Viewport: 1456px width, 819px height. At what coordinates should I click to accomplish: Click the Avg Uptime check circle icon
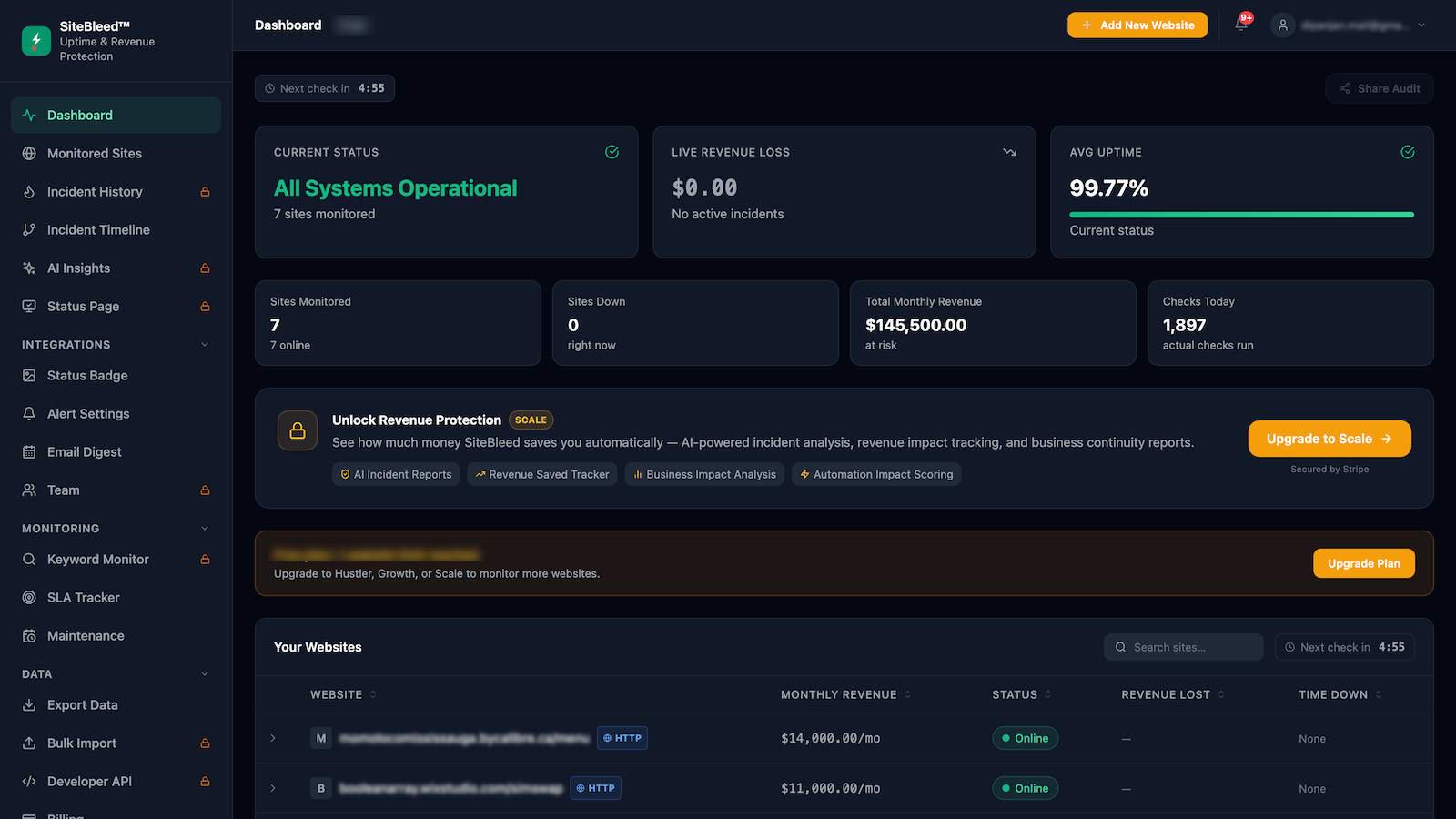tap(1408, 152)
